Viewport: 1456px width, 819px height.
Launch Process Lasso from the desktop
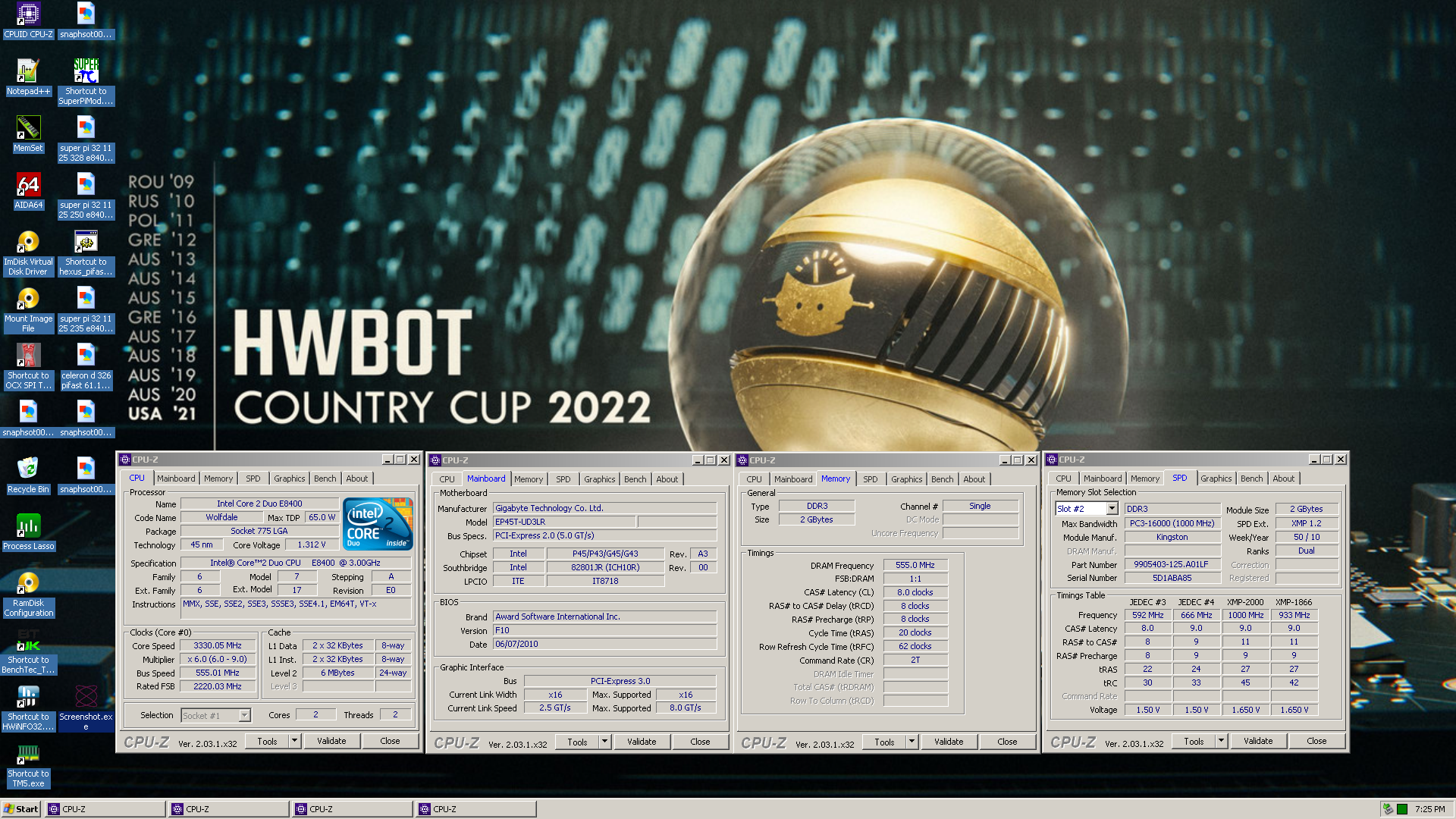click(28, 532)
